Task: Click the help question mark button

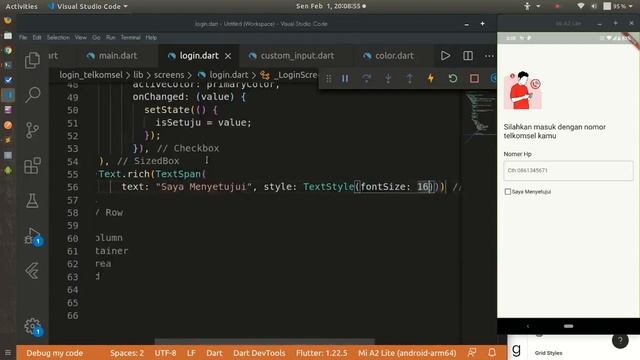Action: tap(620, 340)
